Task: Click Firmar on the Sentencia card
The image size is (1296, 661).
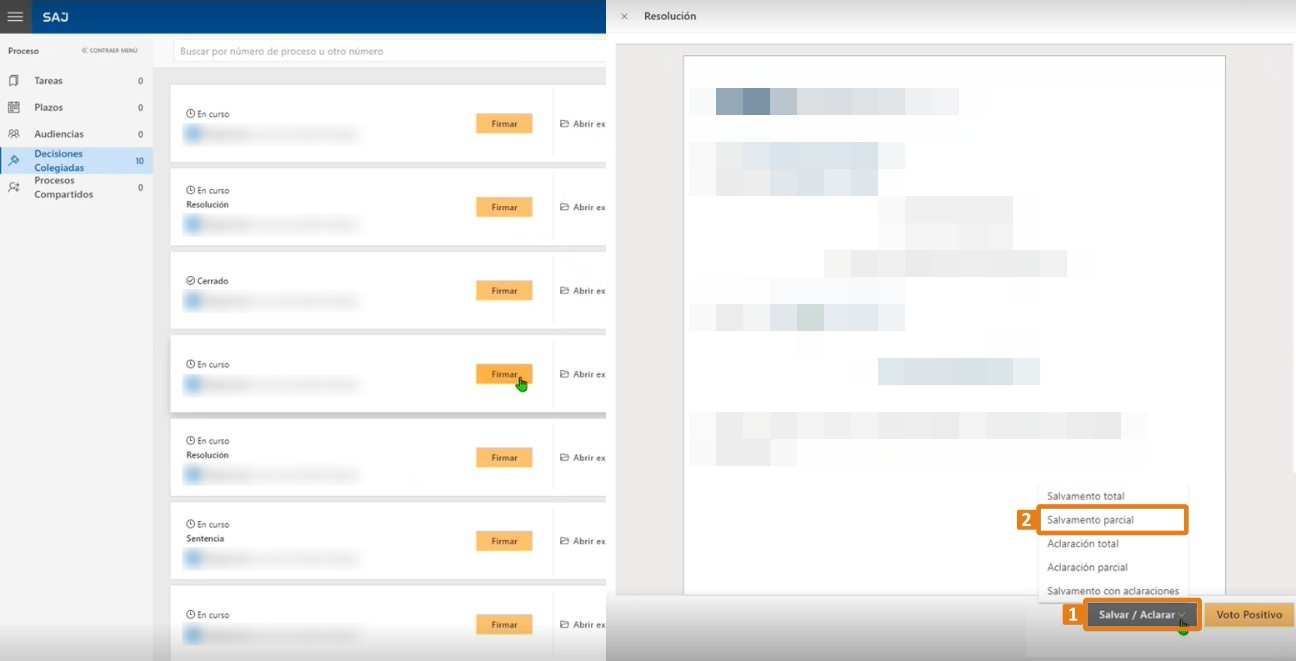Action: (504, 541)
